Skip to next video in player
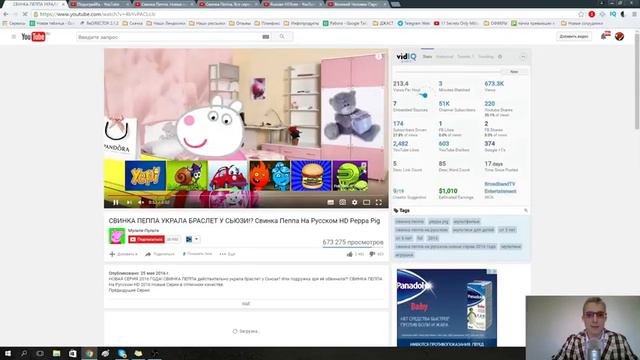The width and height of the screenshot is (640, 360). 129,202
